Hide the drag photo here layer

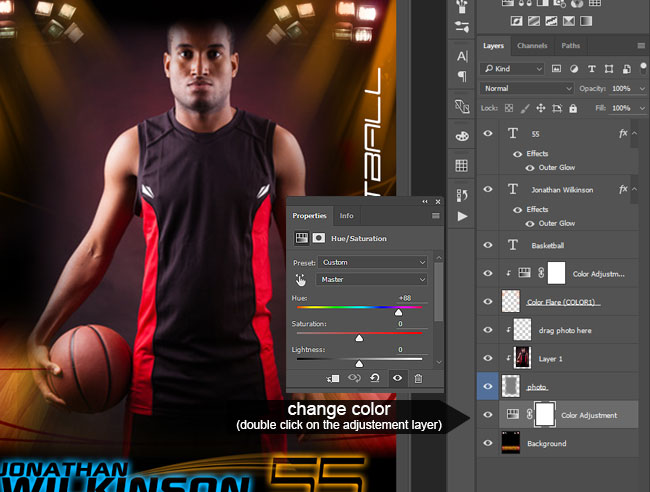[488, 330]
